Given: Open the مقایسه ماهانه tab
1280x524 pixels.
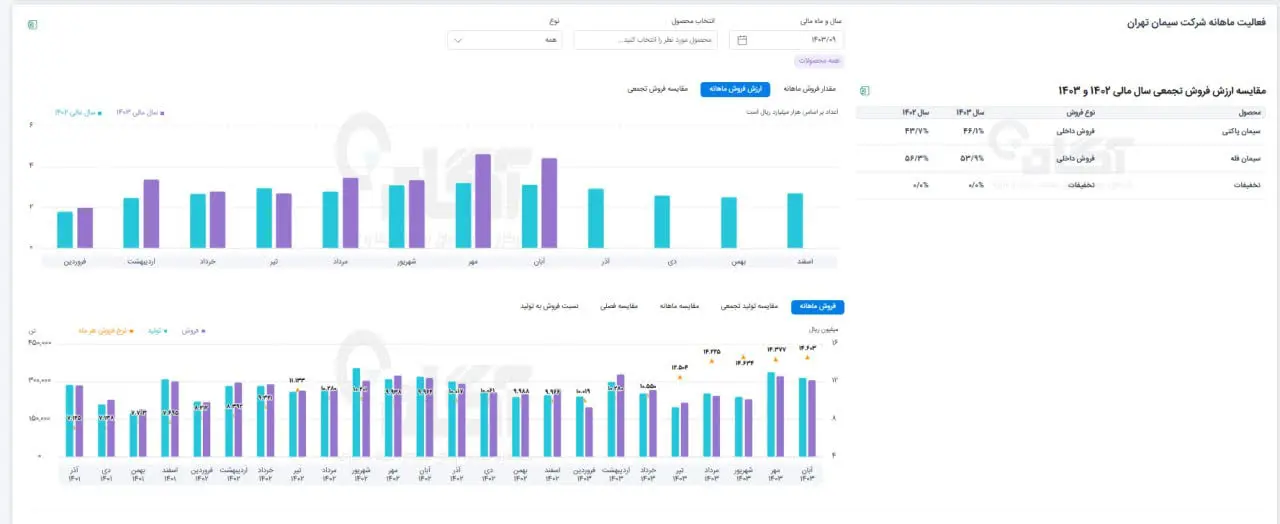Looking at the screenshot, I should click(680, 307).
